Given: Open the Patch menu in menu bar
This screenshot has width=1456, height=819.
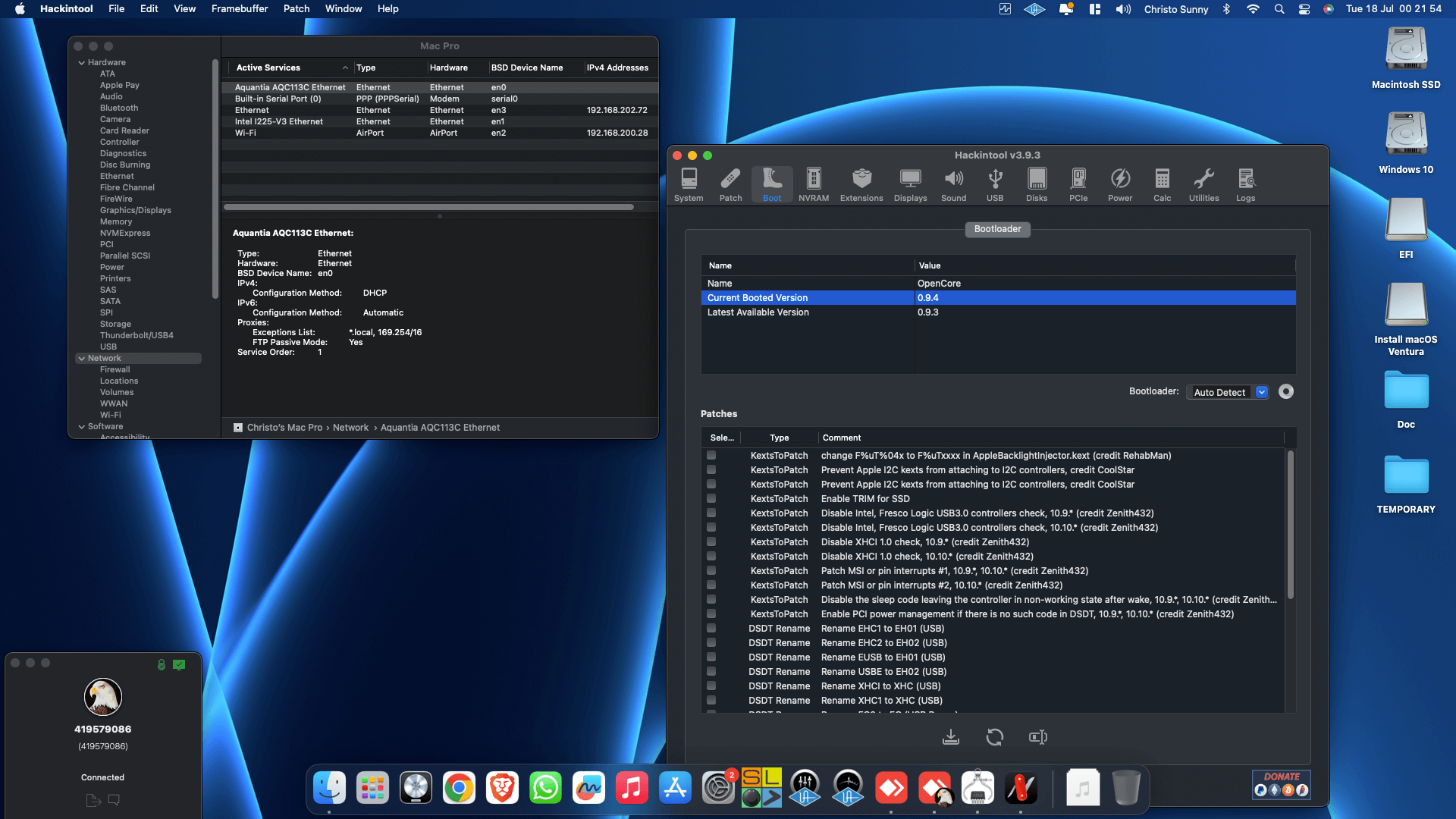Looking at the screenshot, I should 297,9.
